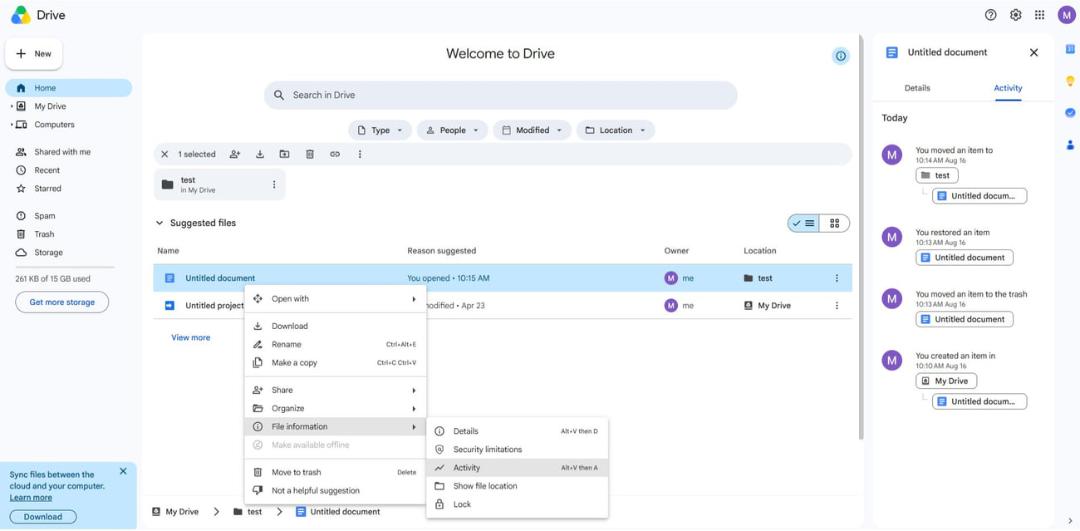Image resolution: width=1080 pixels, height=531 pixels.
Task: Choose Rename in context menu
Action: pyautogui.click(x=335, y=344)
